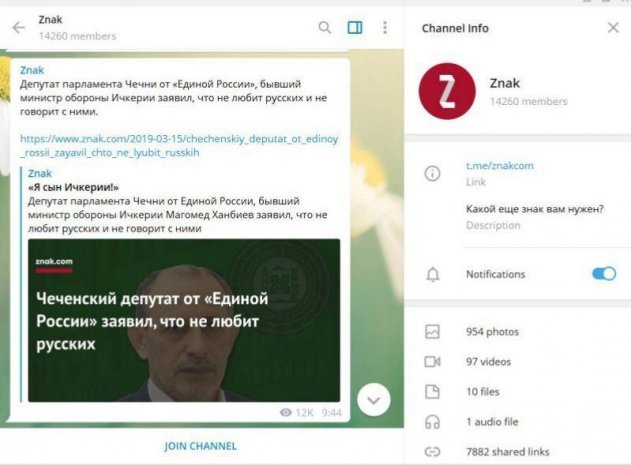Go back using the left arrow icon

(x=19, y=28)
